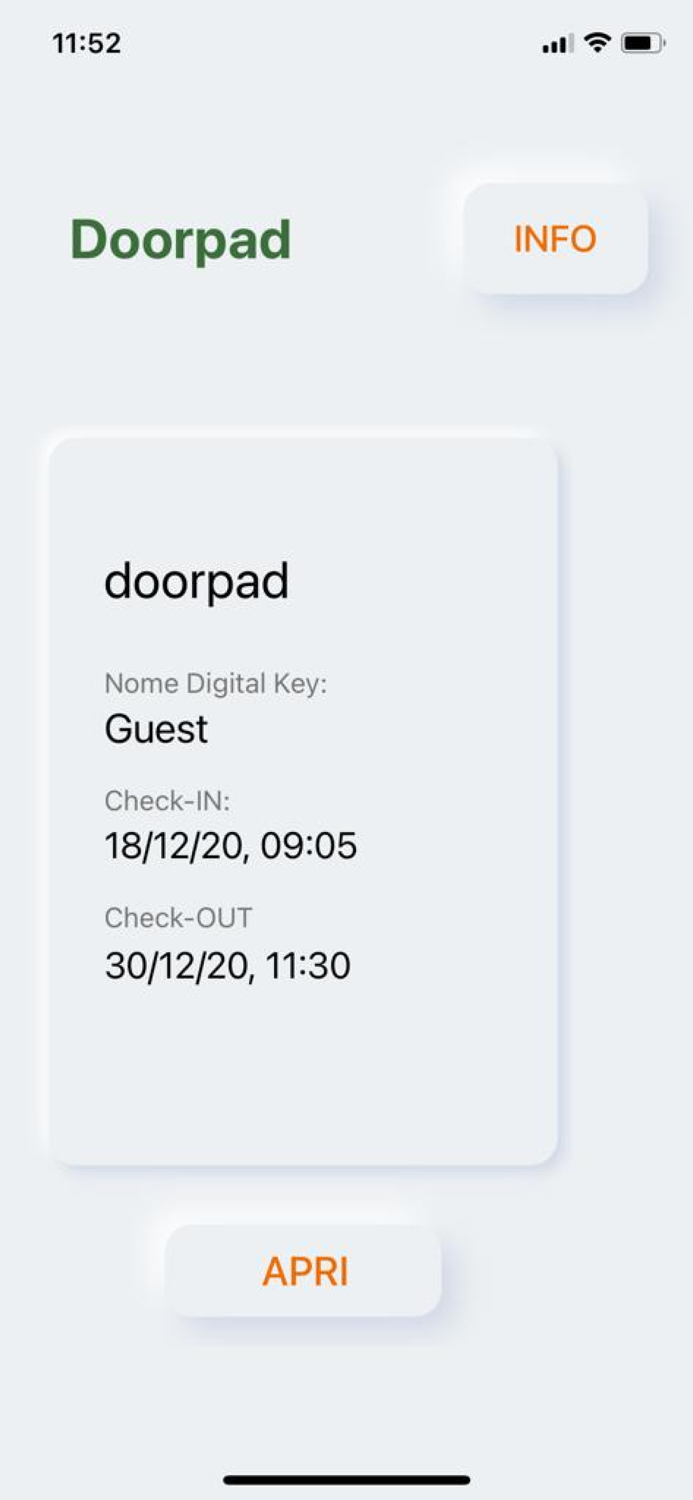Tap the clock showing 11:52

coord(87,42)
